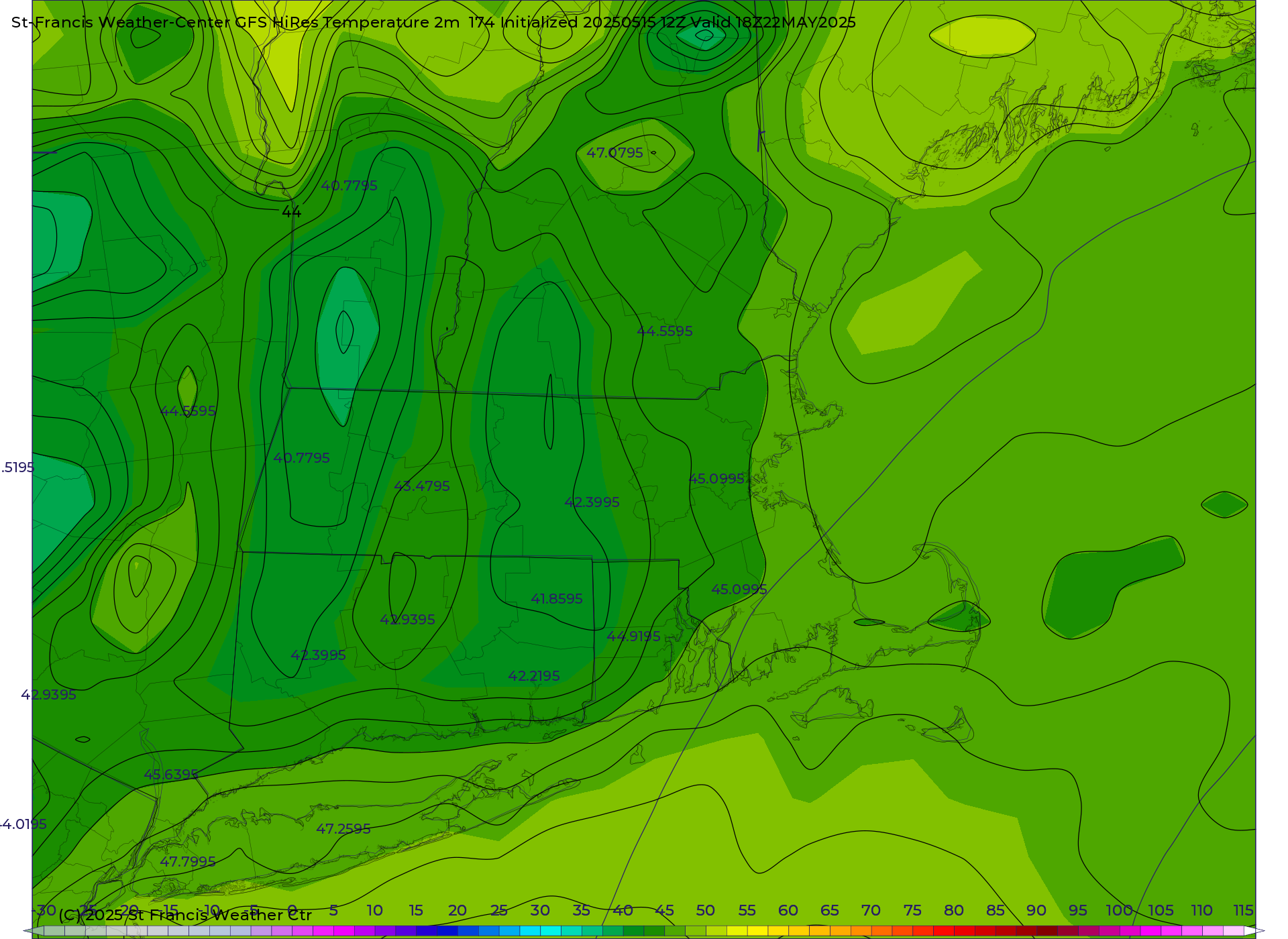Click the contour line label 44
This screenshot has height=939, width=1288.
click(291, 212)
